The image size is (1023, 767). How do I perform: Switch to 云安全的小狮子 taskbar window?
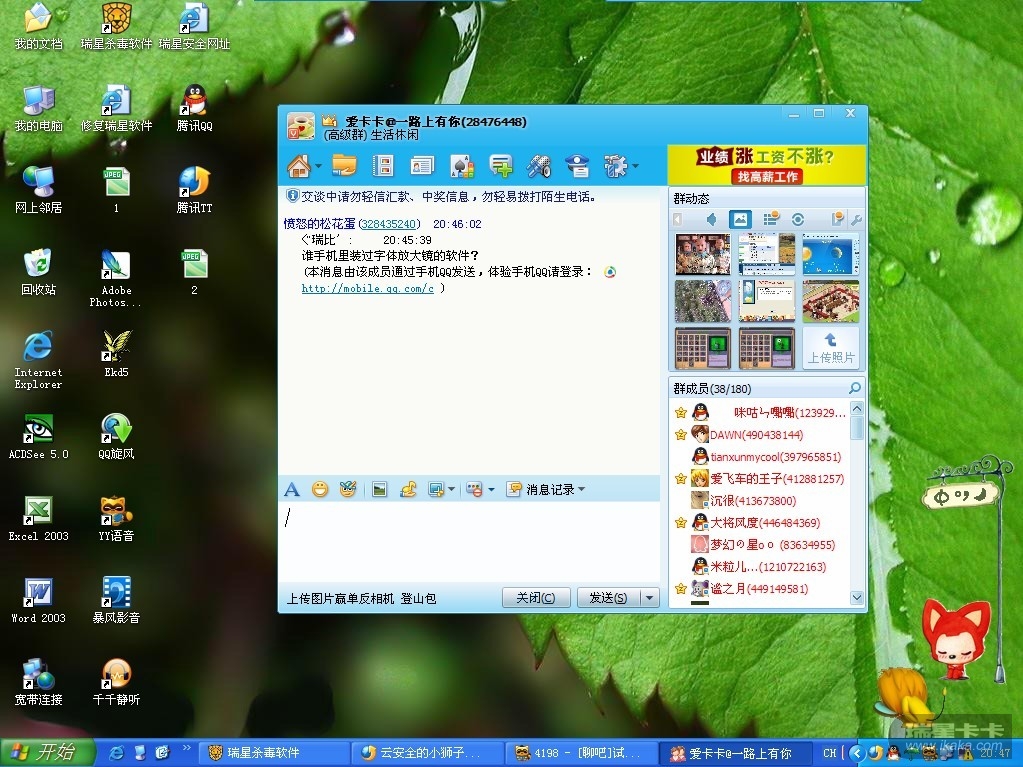pyautogui.click(x=427, y=753)
